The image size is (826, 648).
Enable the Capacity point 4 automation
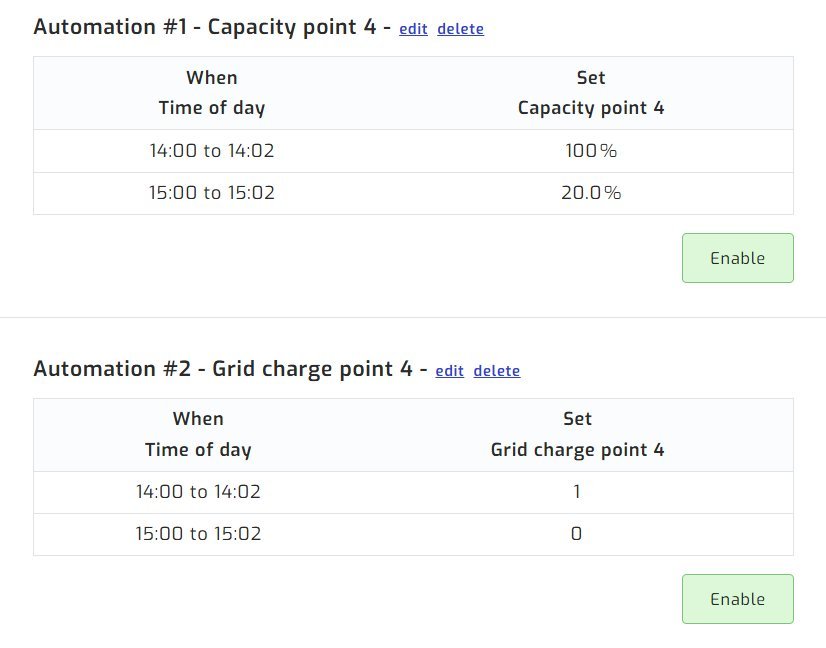pos(737,258)
